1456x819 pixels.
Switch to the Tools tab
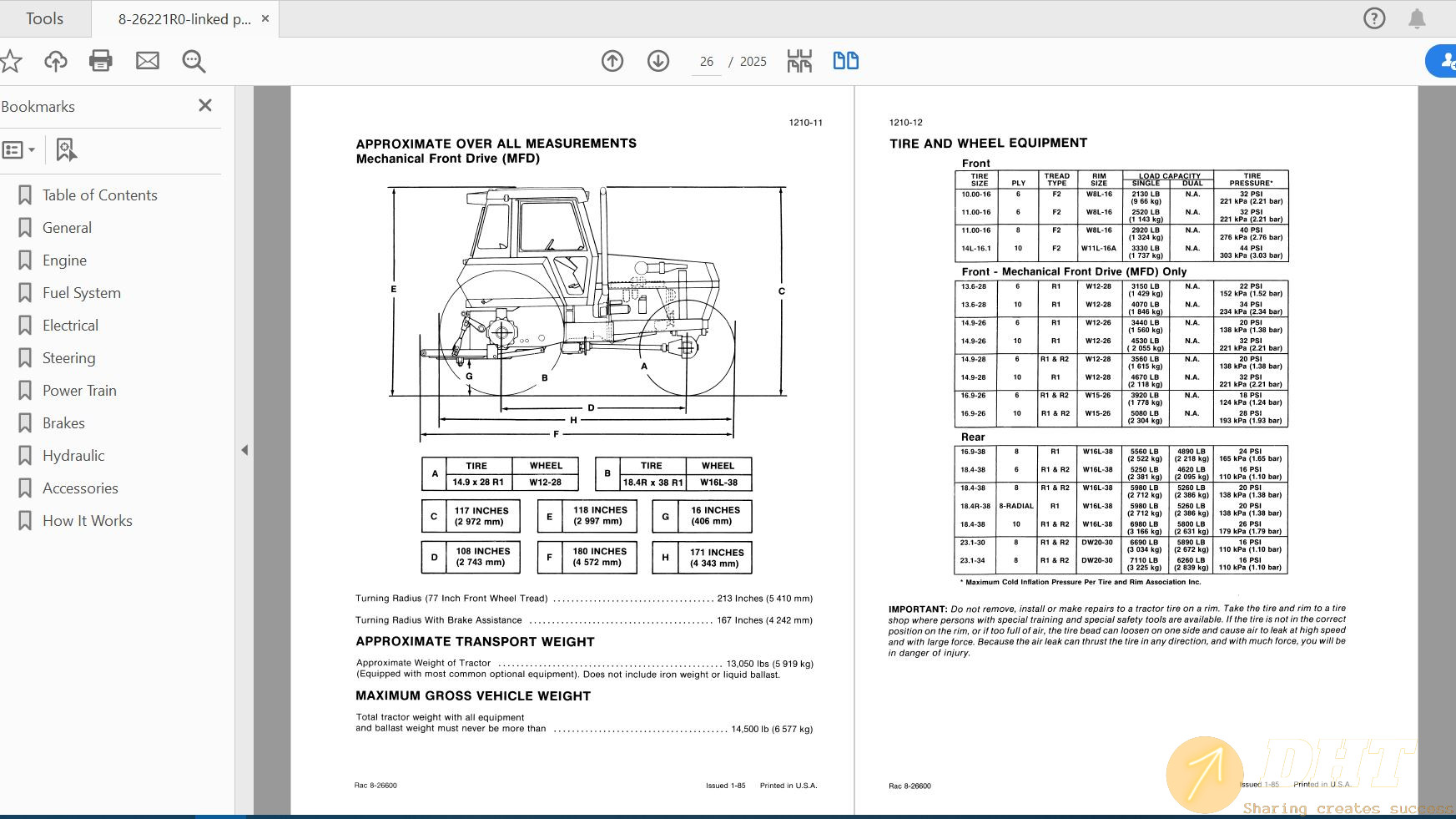tap(44, 18)
